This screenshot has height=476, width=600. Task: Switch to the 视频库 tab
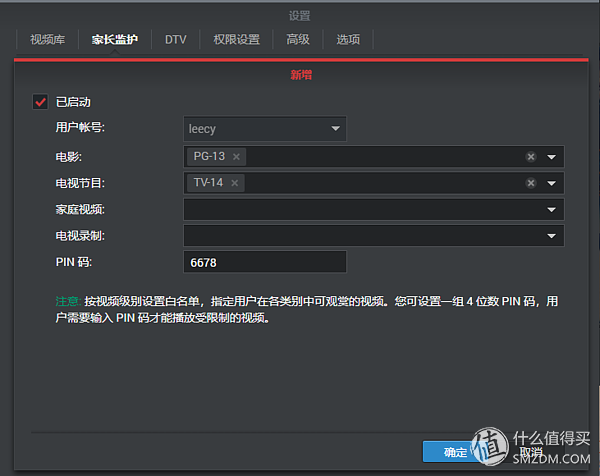(48, 39)
